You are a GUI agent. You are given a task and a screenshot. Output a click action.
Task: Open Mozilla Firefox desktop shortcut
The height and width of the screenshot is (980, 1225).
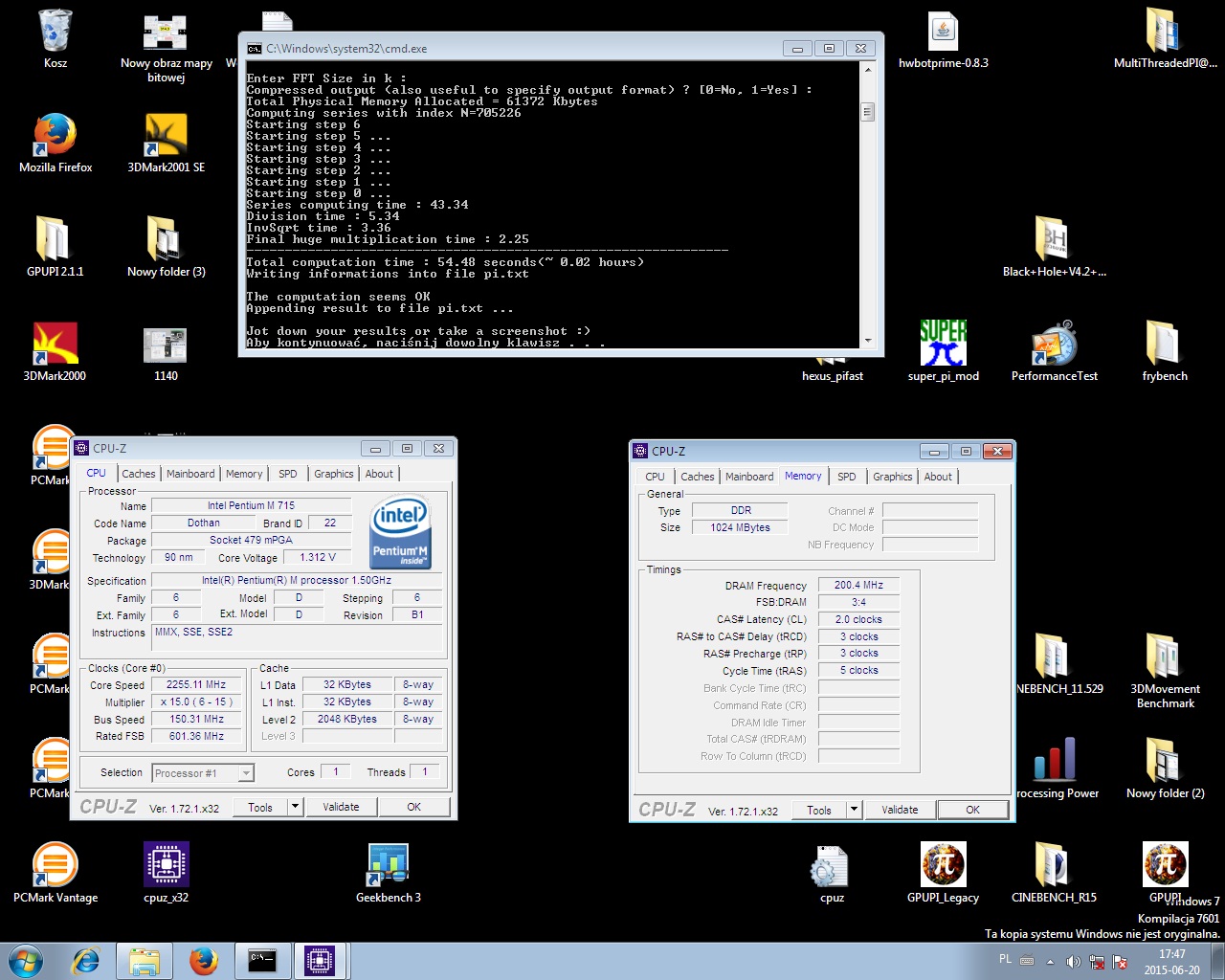[x=56, y=143]
